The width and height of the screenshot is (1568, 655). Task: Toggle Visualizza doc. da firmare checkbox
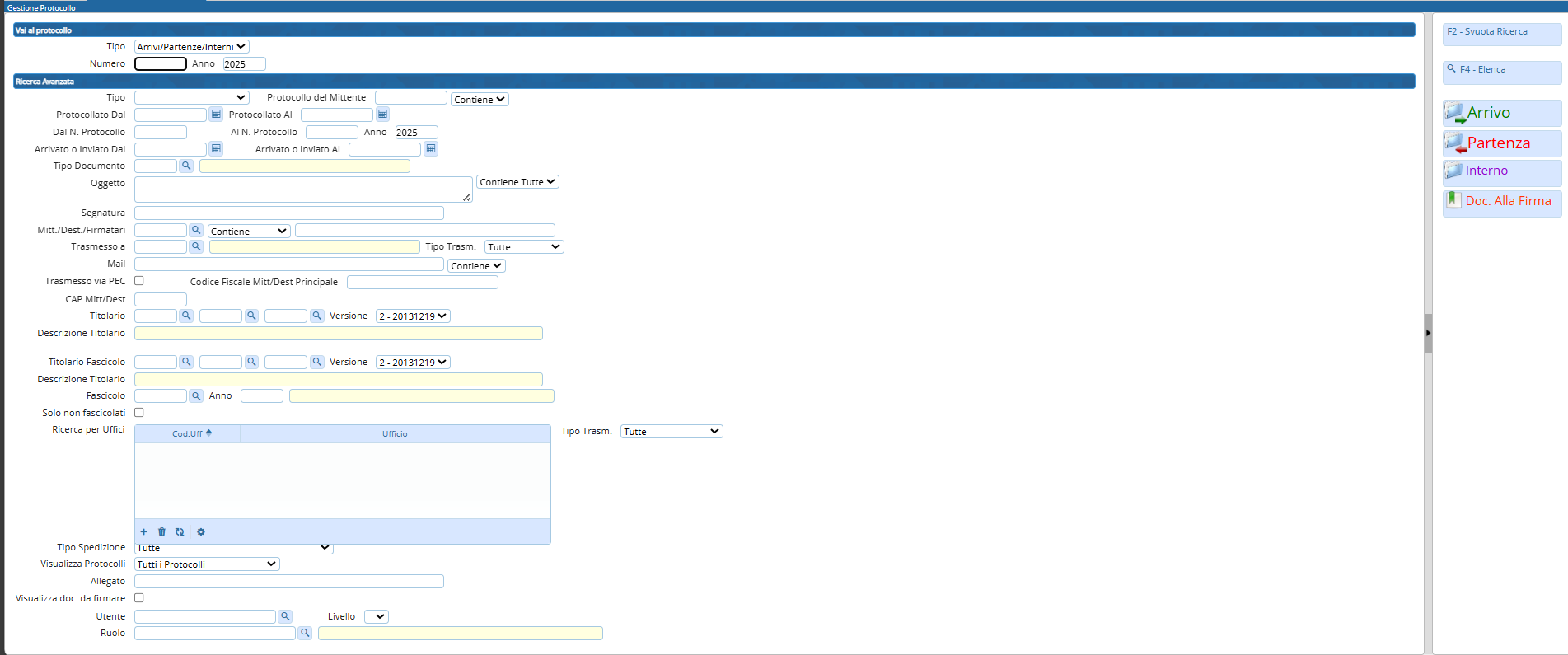point(139,598)
